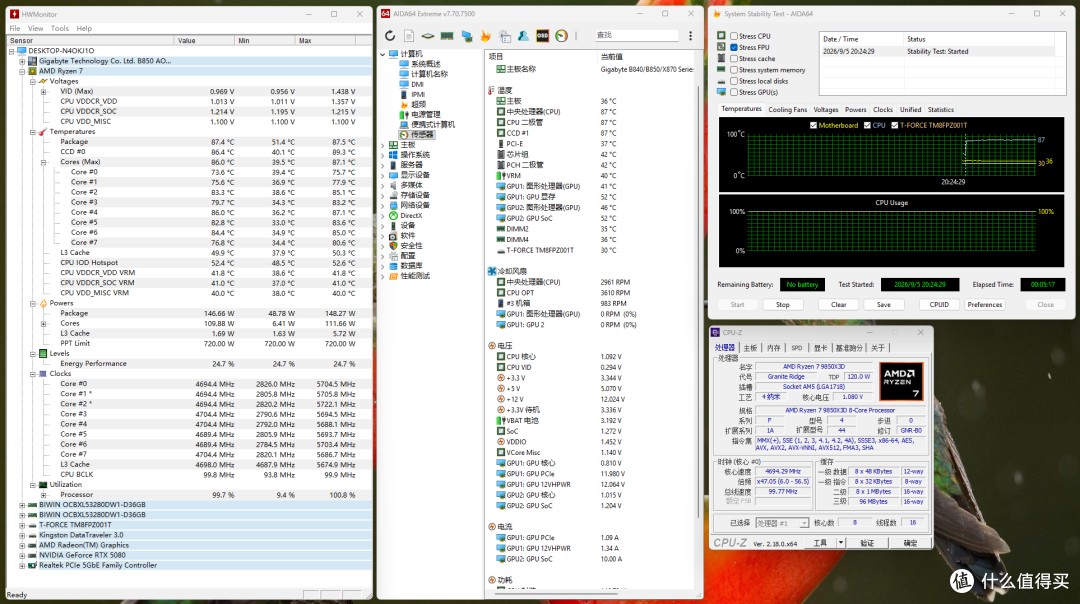This screenshot has height=604, width=1080.
Task: Select 操作系统 Windows logo item in AIDA64 tree
Action: click(409, 155)
